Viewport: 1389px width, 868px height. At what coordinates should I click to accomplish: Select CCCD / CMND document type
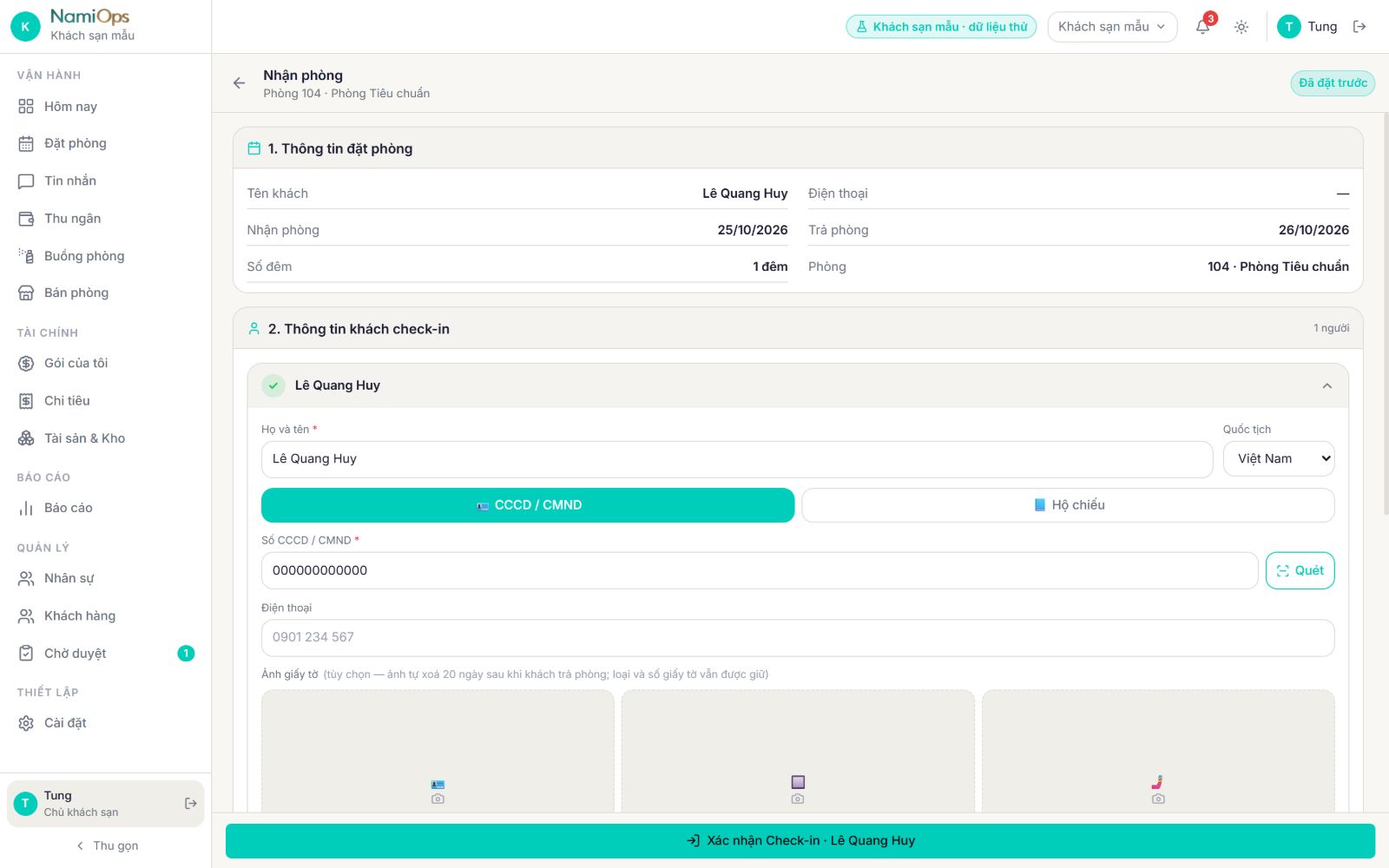528,505
